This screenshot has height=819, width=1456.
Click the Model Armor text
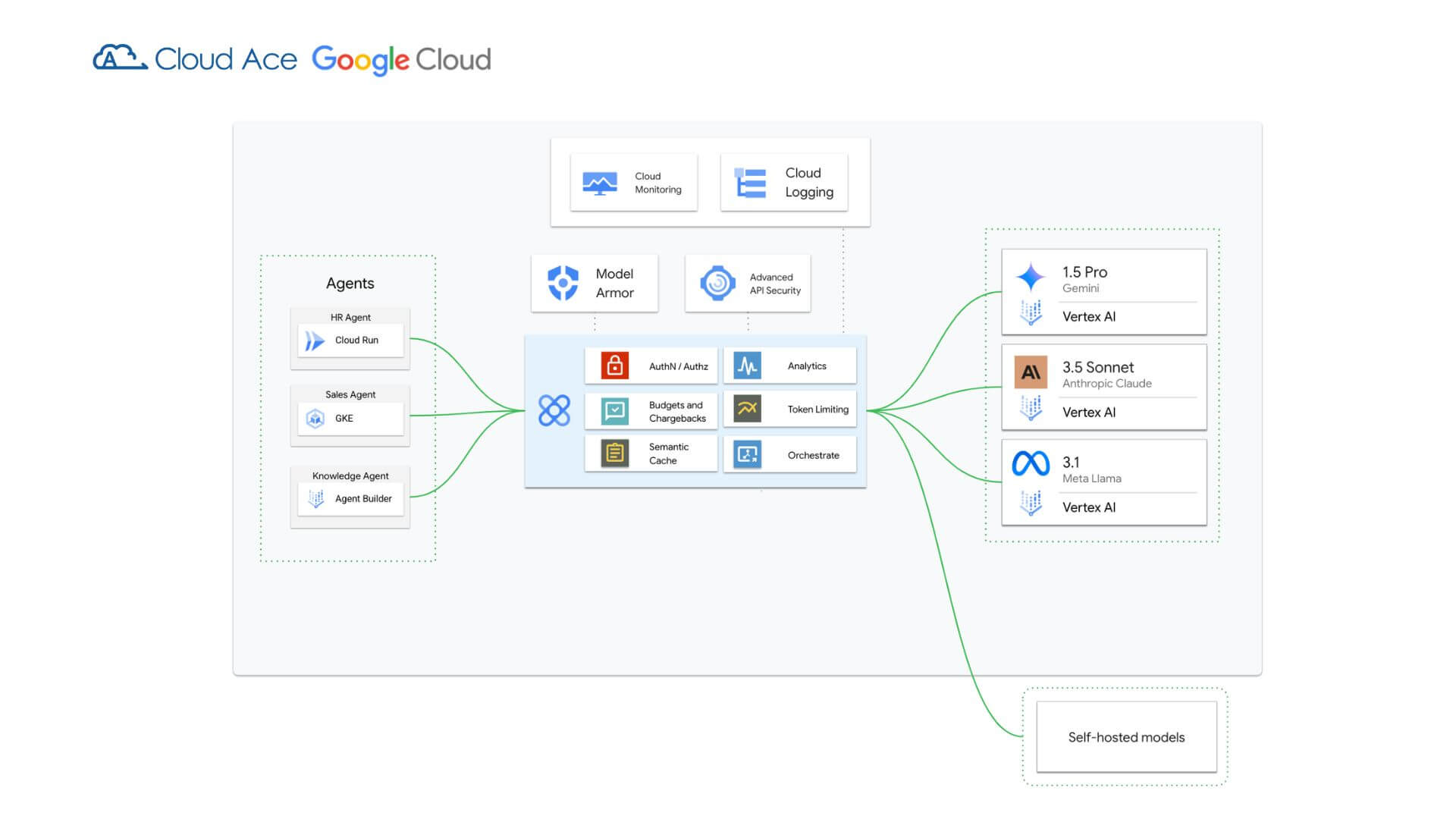(x=614, y=283)
